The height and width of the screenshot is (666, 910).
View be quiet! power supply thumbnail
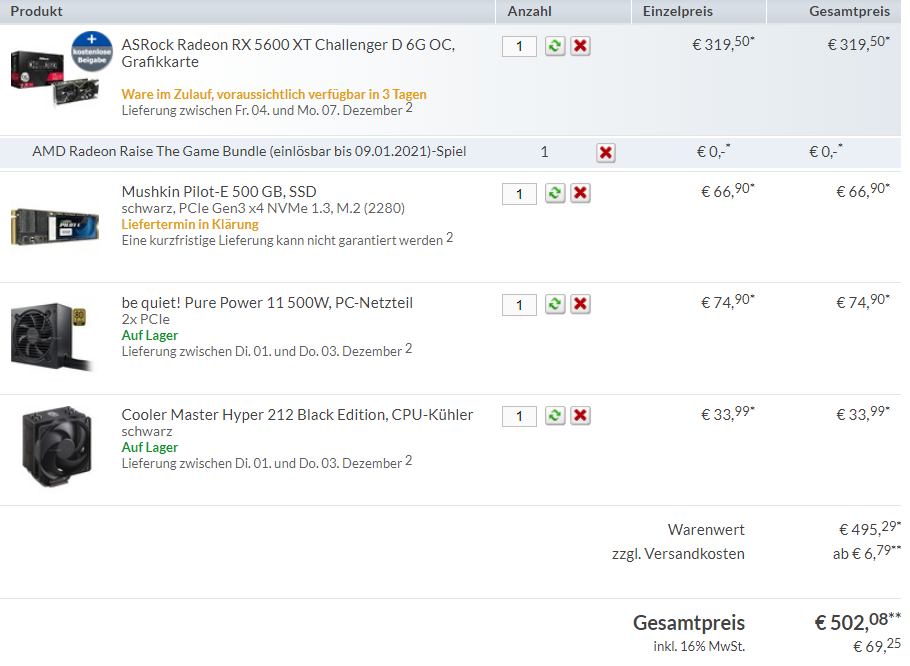(52, 336)
